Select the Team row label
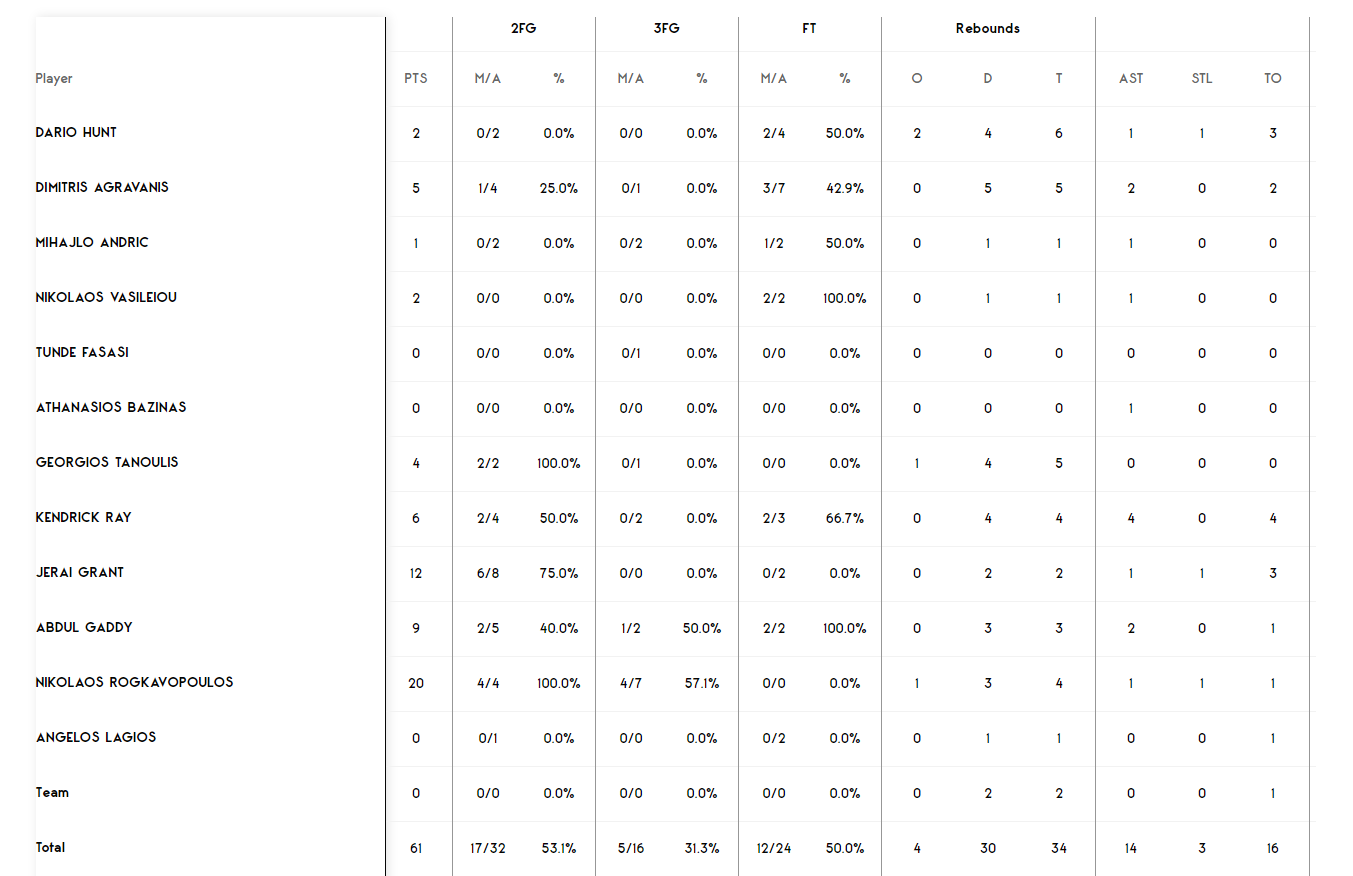This screenshot has height=876, width=1353. (52, 793)
